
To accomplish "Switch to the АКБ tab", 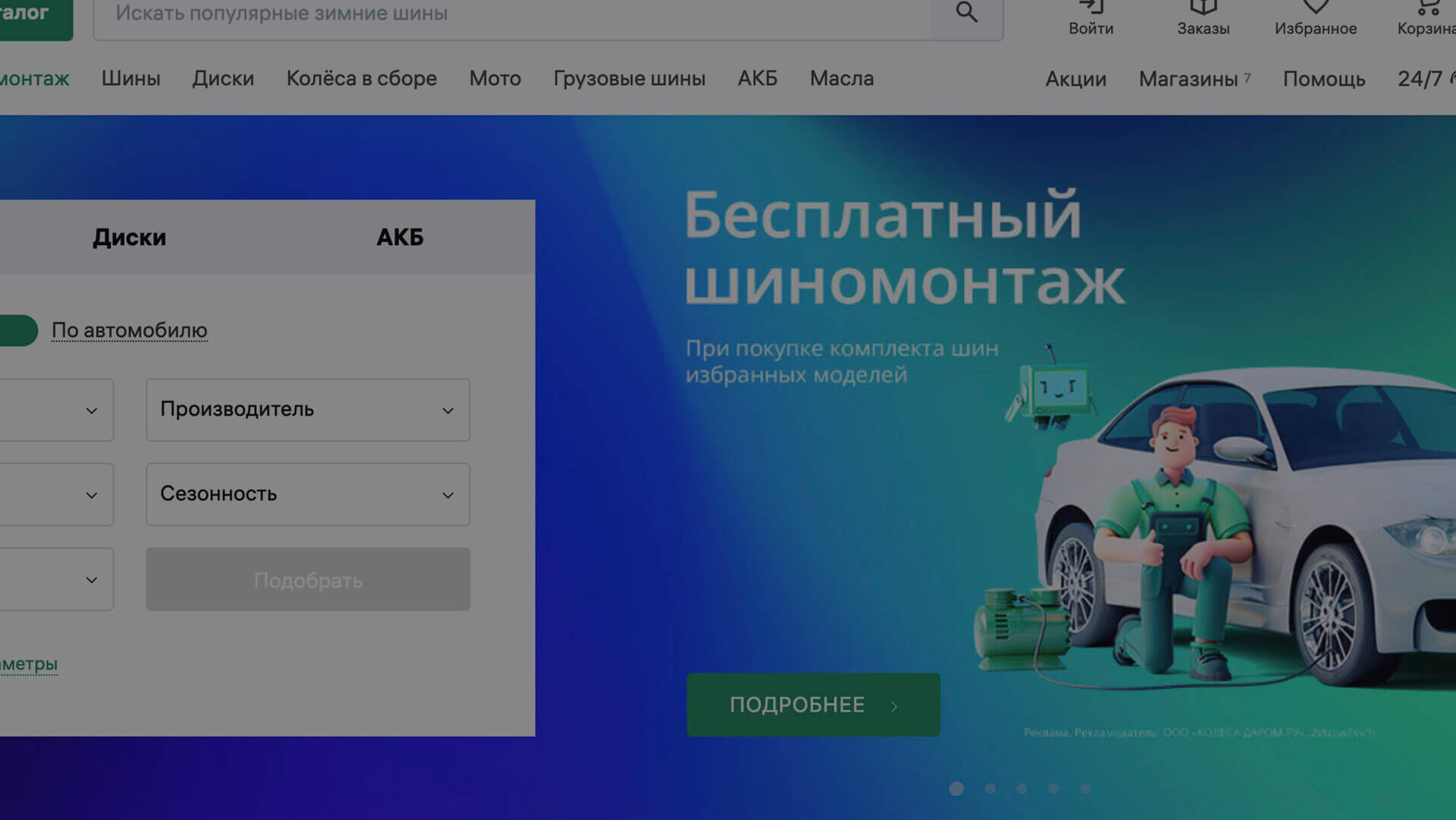I will 400,237.
